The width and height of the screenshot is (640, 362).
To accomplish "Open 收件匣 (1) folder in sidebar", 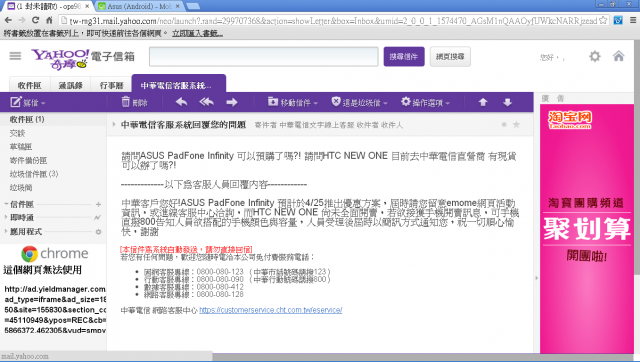I will pyautogui.click(x=27, y=119).
